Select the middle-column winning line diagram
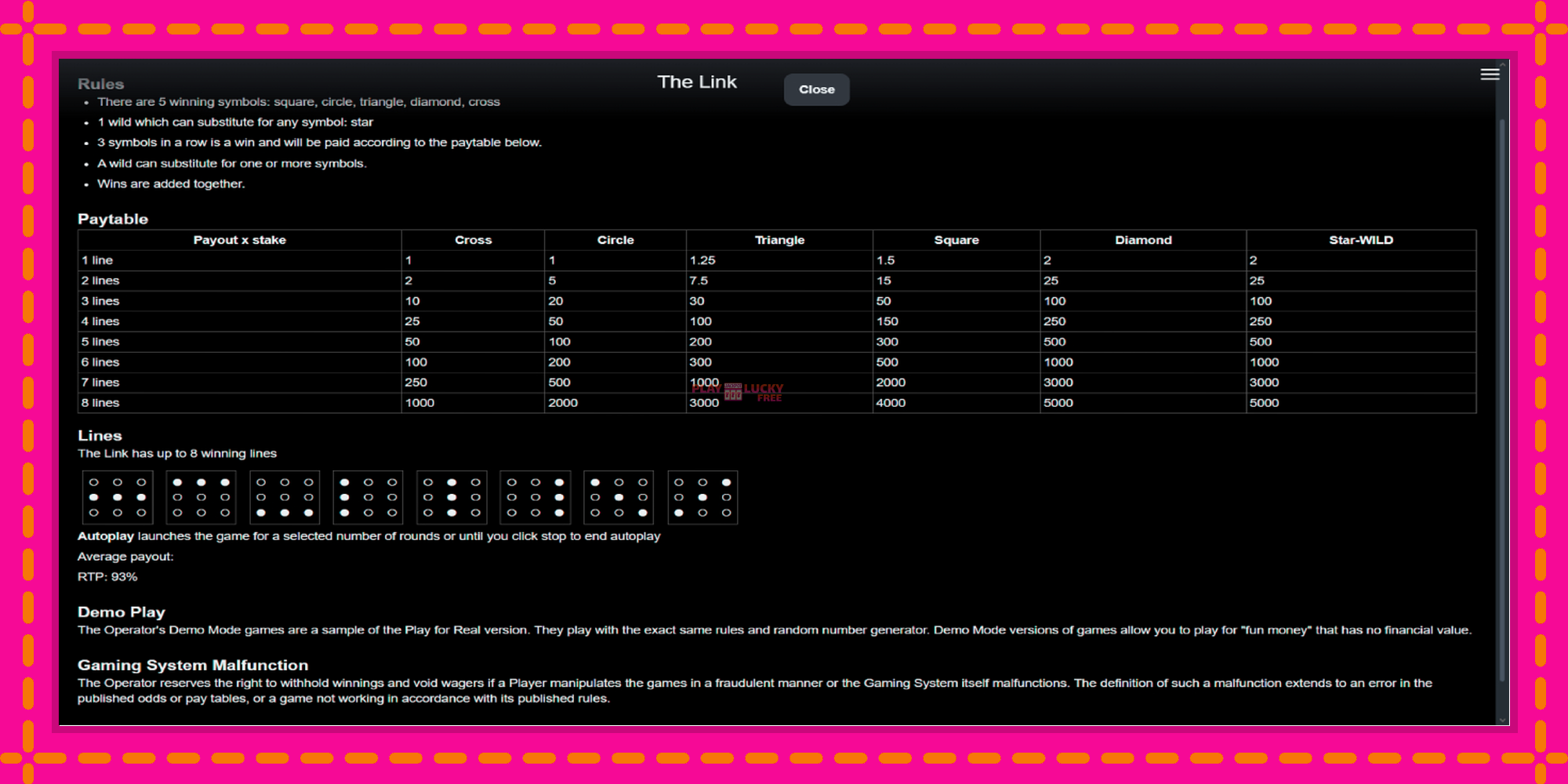 tap(452, 497)
